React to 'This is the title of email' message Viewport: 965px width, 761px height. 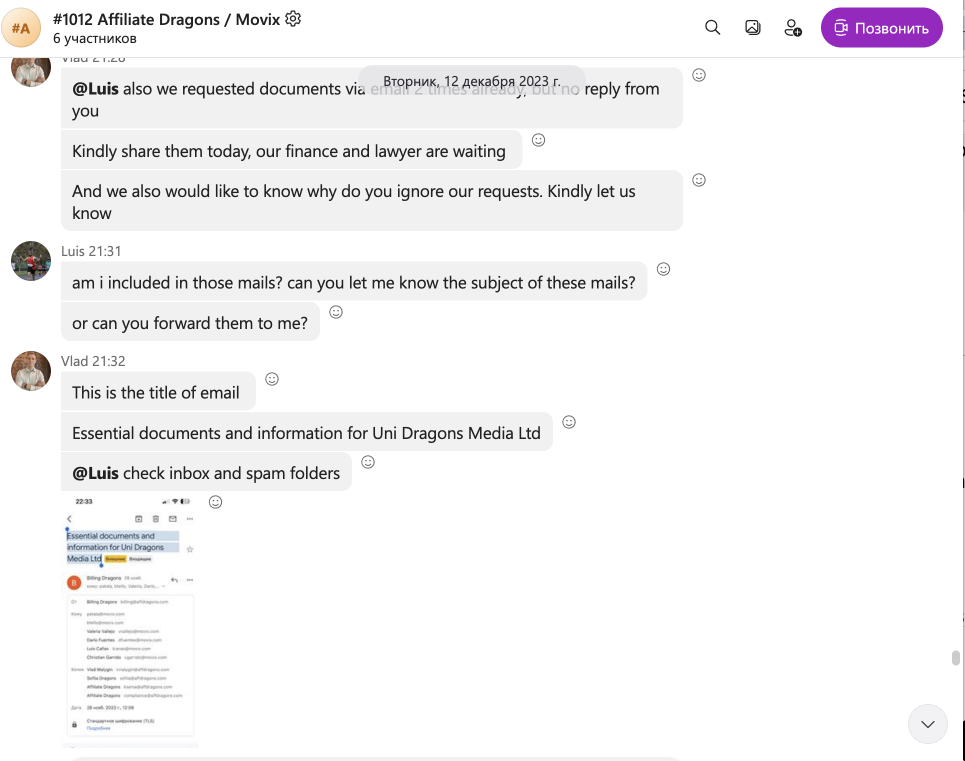coord(271,379)
